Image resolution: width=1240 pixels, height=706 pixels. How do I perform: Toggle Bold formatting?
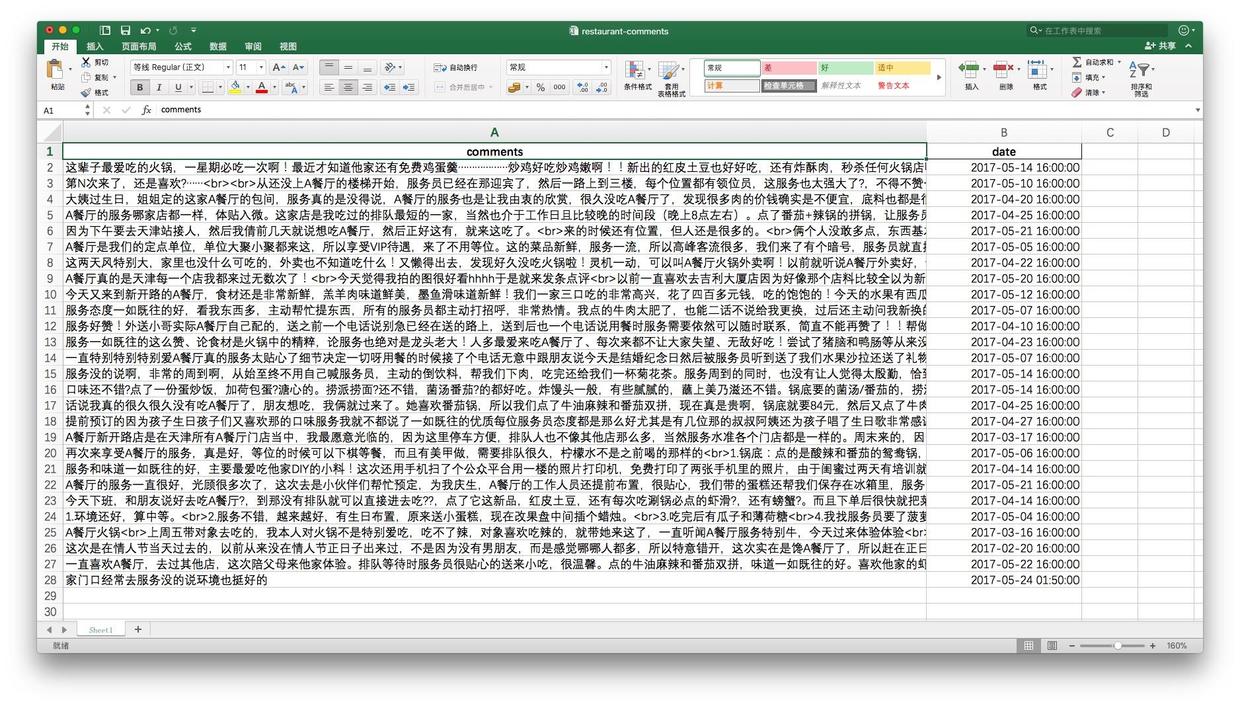click(141, 88)
